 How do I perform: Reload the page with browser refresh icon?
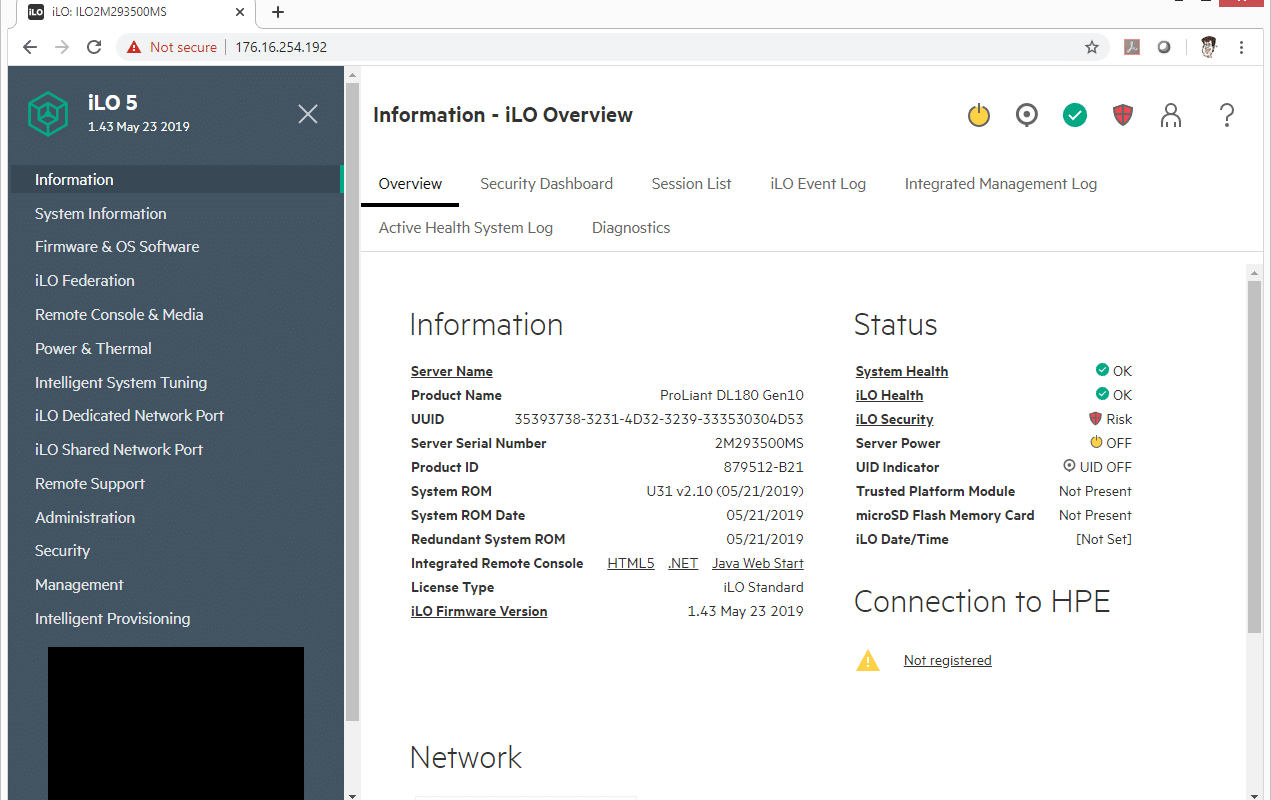point(94,47)
